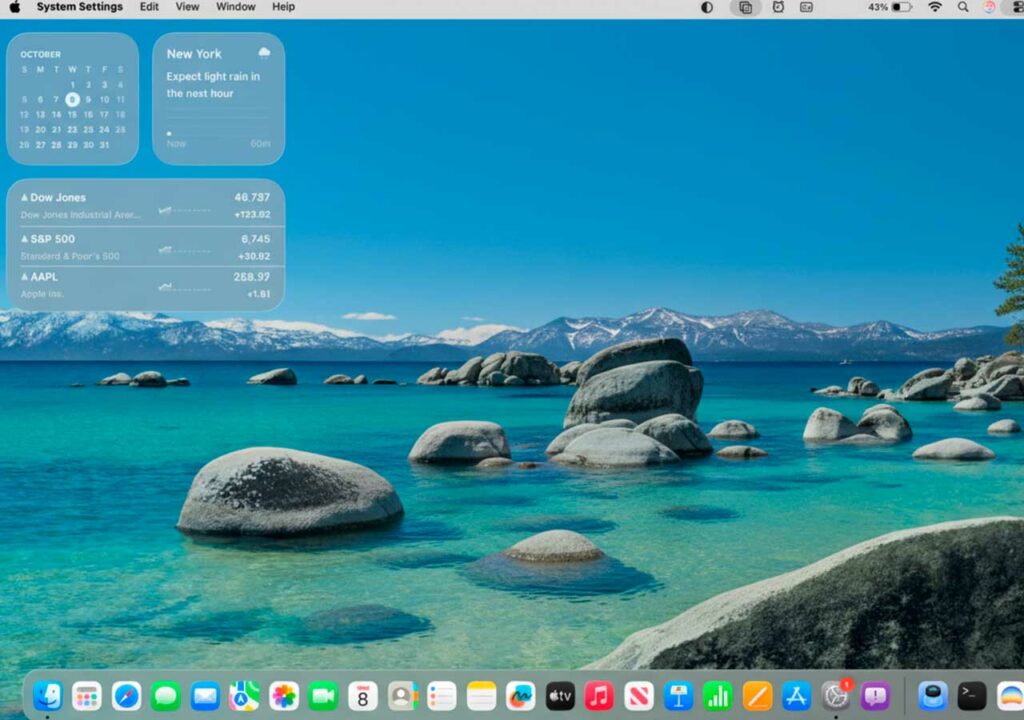Launch Terminal from the Dock
This screenshot has width=1024, height=720.
pos(972,695)
